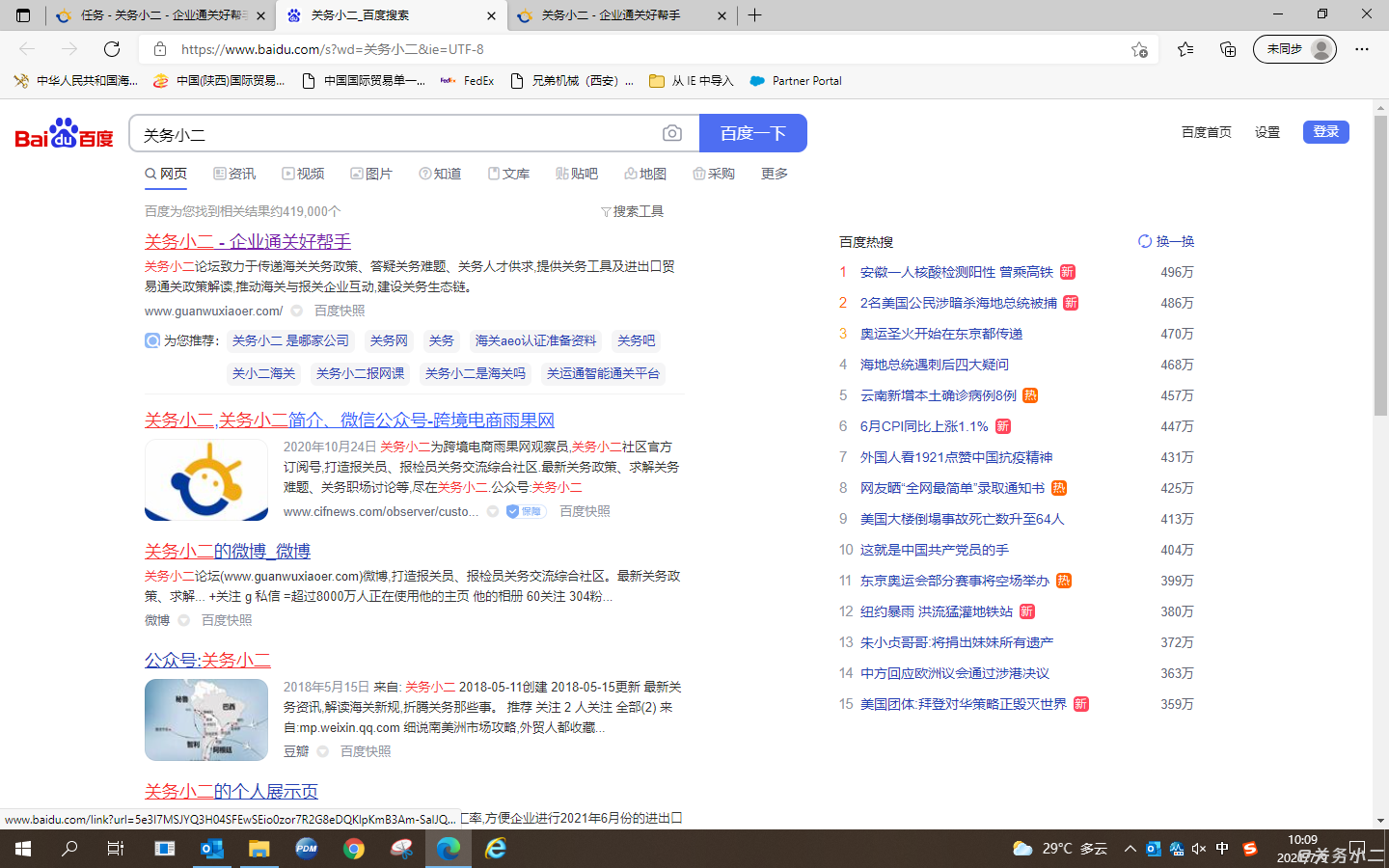Viewport: 1389px width, 868px height.
Task: Expand 更多 search categories
Action: [775, 174]
